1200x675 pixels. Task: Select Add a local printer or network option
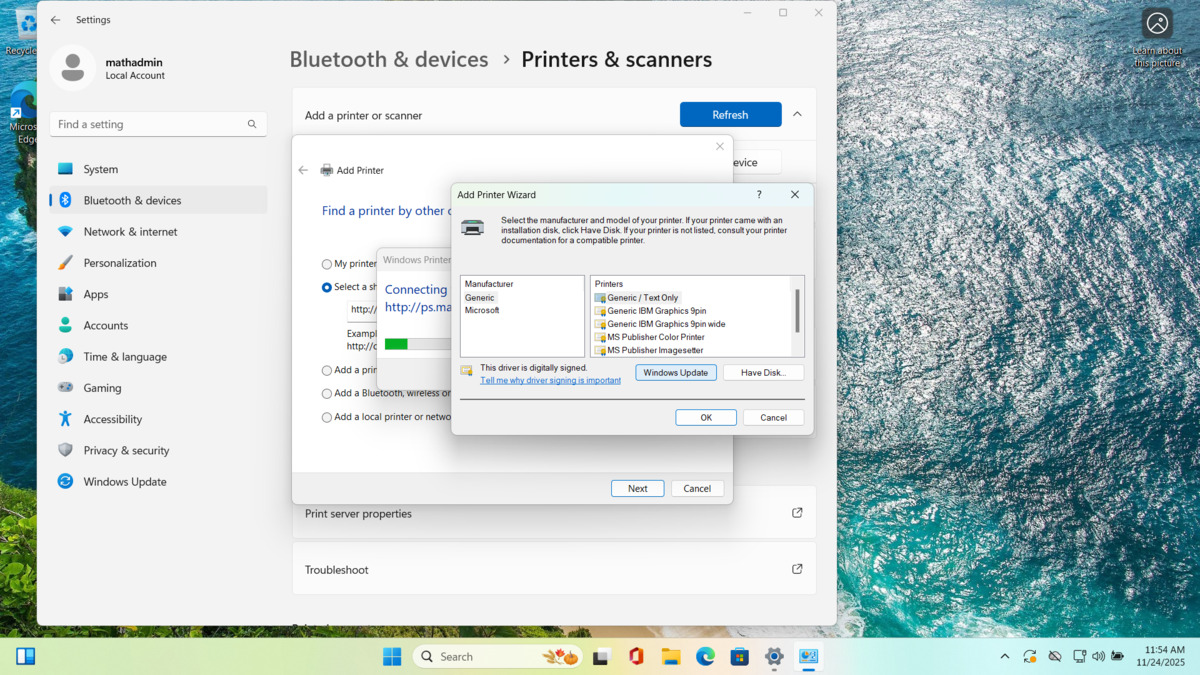pyautogui.click(x=326, y=417)
